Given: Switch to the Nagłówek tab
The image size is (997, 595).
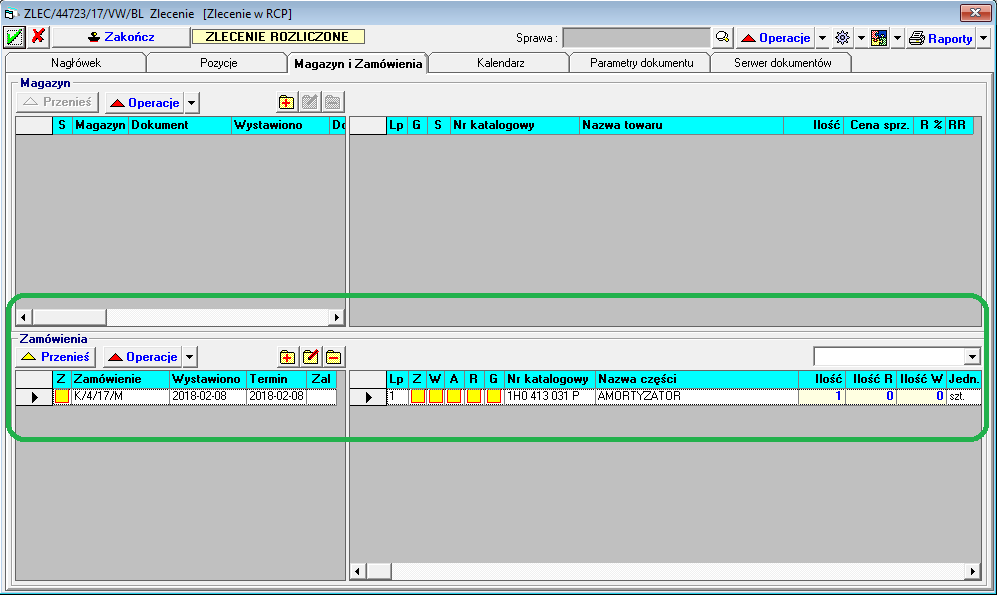Looking at the screenshot, I should (76, 63).
